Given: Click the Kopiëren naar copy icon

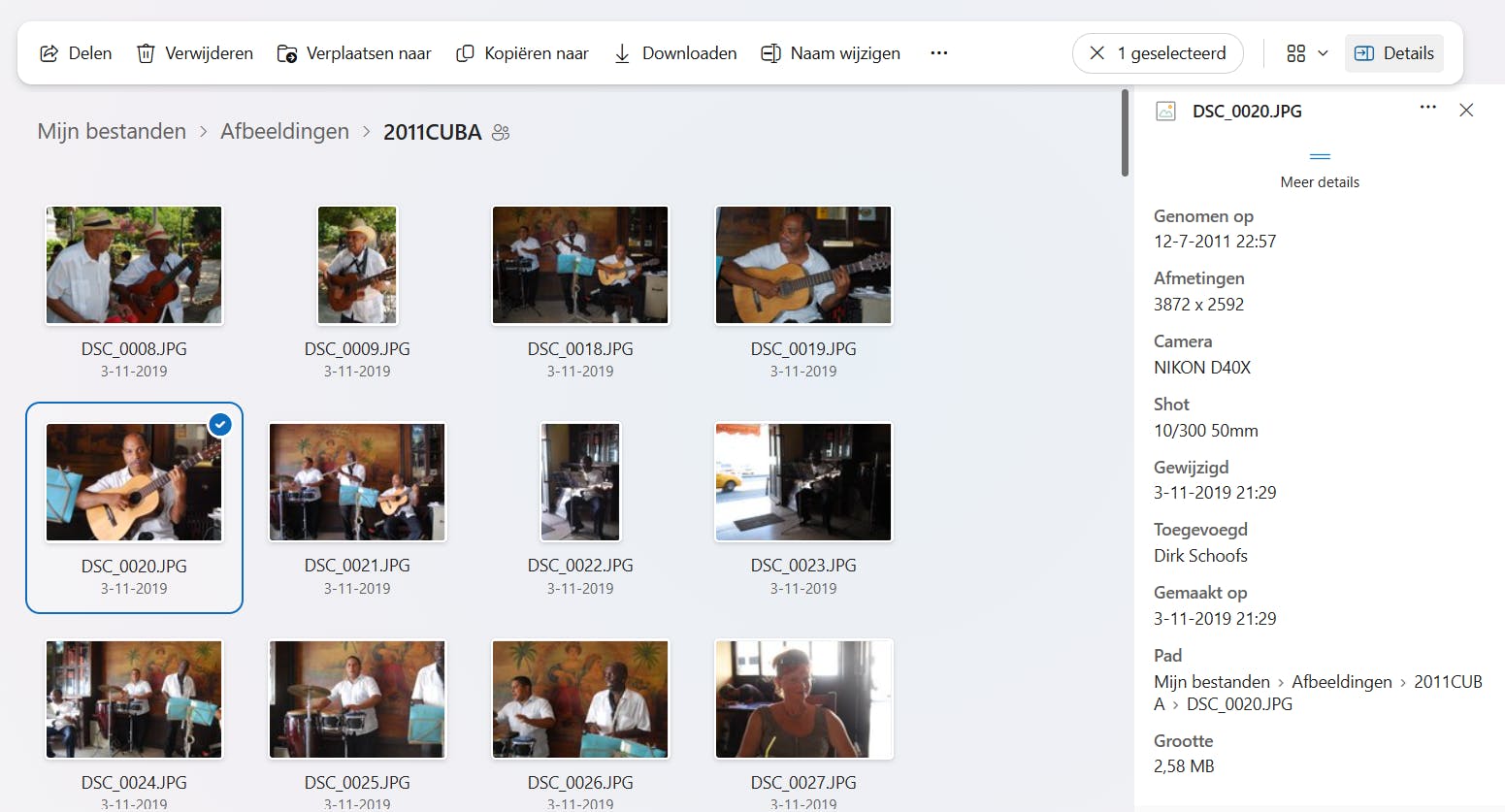Looking at the screenshot, I should point(465,53).
